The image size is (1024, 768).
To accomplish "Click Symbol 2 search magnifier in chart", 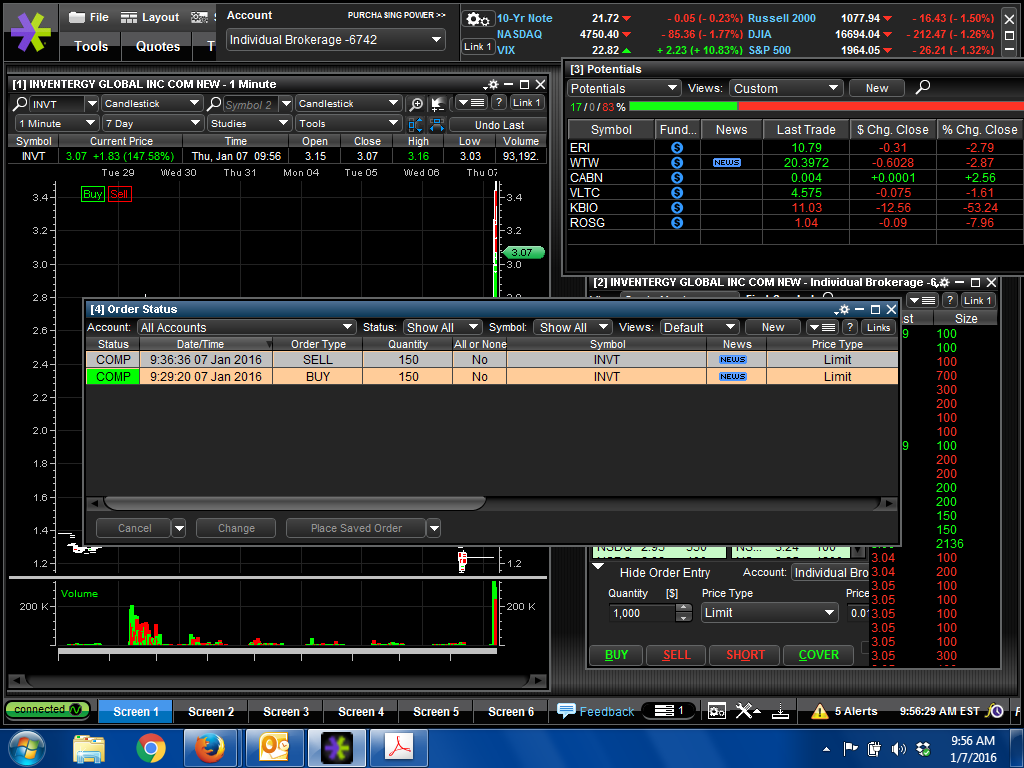I will tap(214, 104).
